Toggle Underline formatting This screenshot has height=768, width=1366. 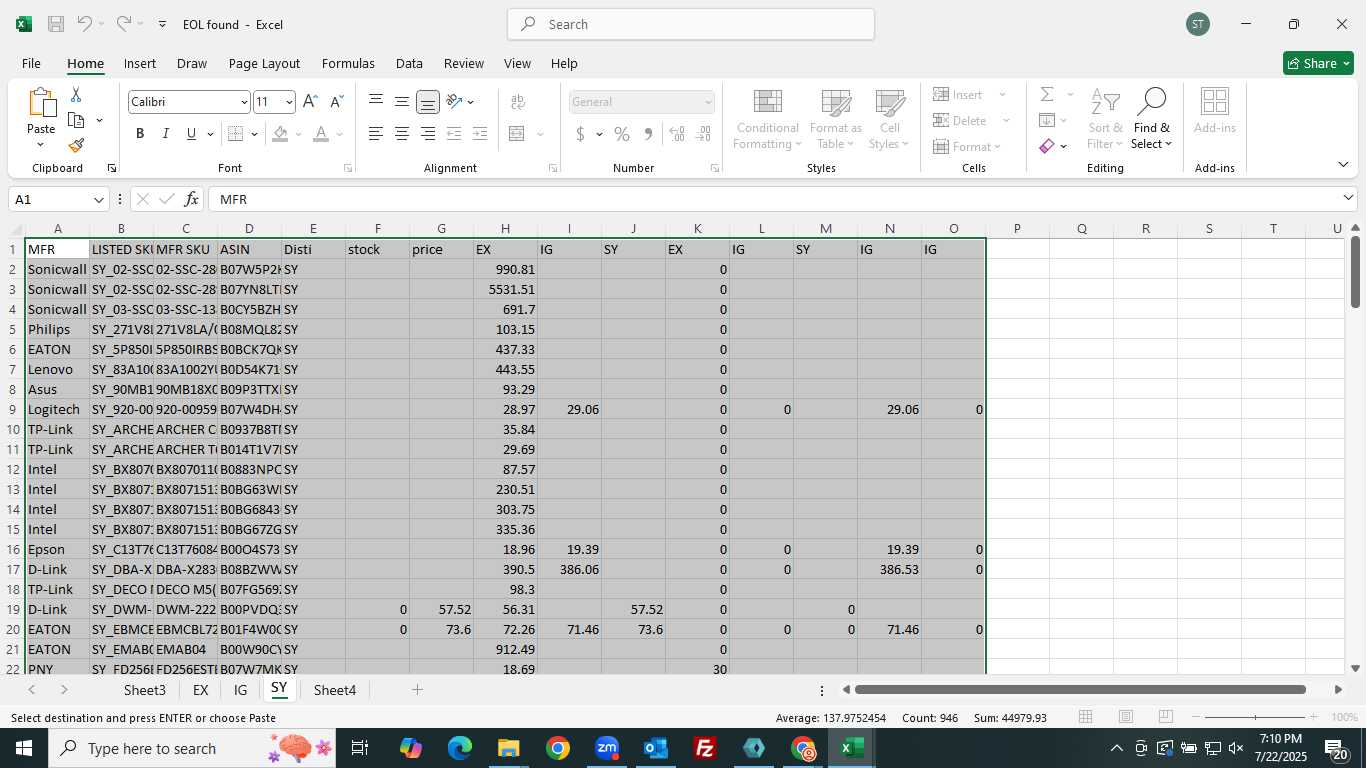tap(191, 133)
